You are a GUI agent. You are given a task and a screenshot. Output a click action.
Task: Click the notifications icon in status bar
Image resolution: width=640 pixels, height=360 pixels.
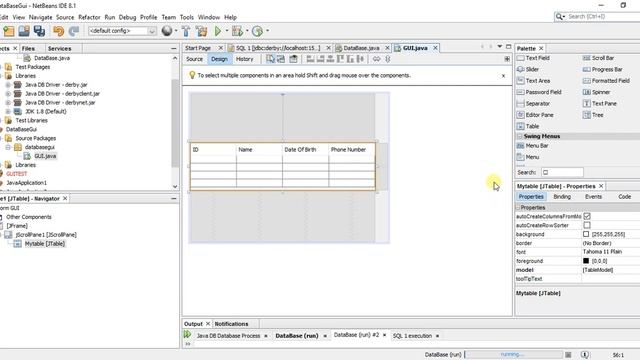click(x=585, y=355)
